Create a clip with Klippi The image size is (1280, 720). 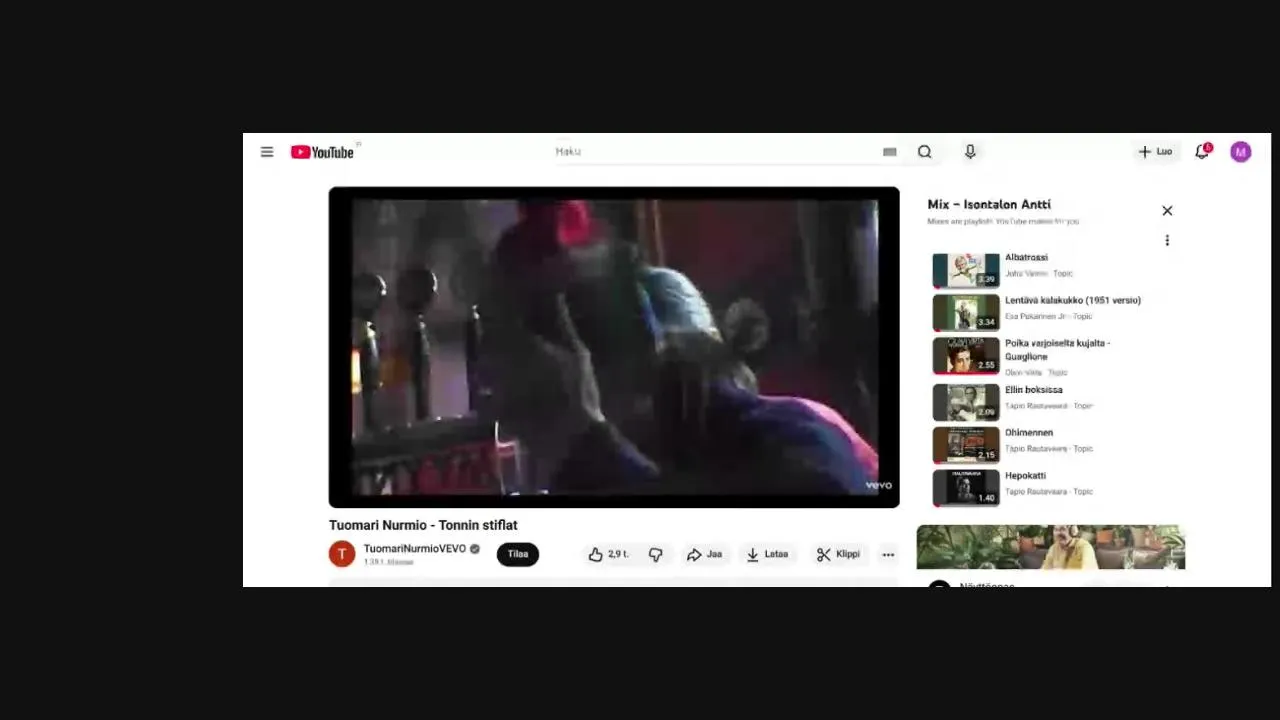838,554
